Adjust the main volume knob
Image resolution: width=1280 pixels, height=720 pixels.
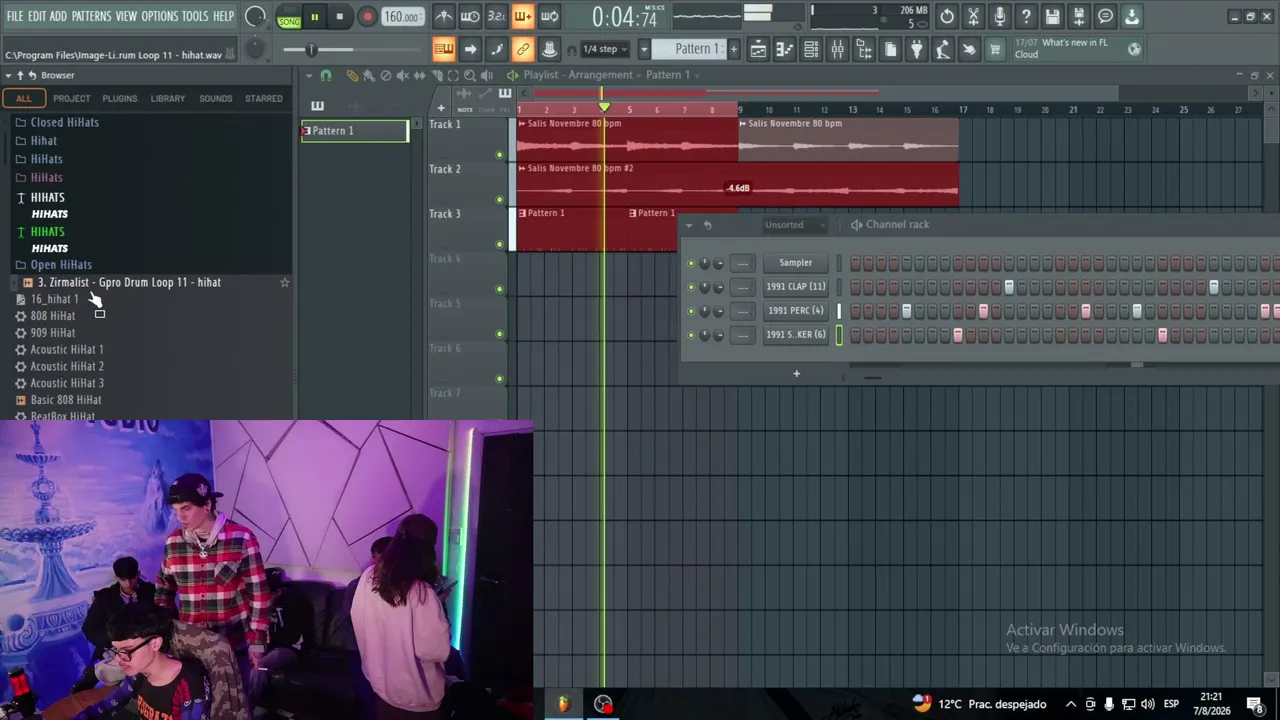(256, 16)
